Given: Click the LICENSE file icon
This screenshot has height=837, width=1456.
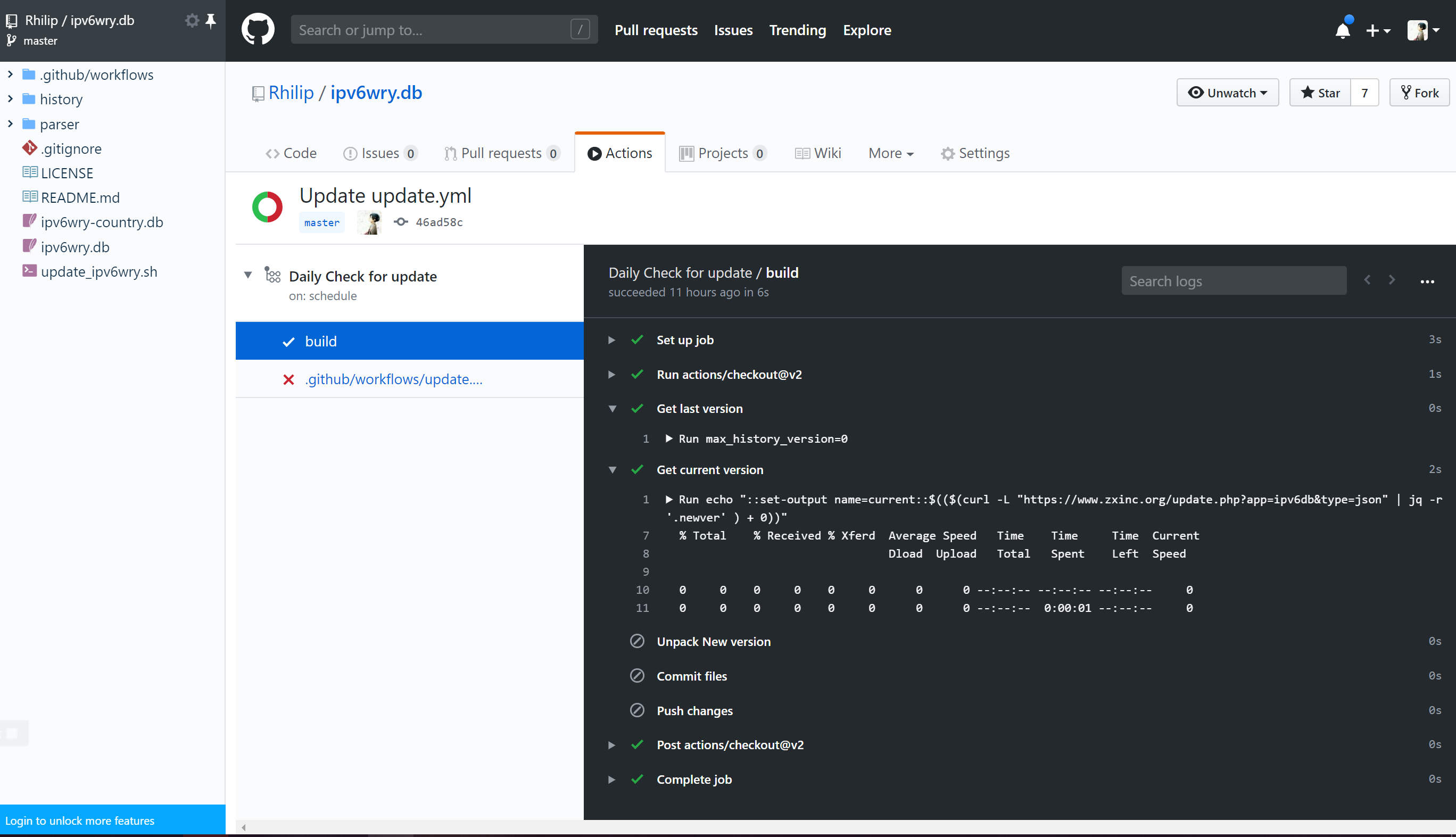Looking at the screenshot, I should pyautogui.click(x=30, y=172).
